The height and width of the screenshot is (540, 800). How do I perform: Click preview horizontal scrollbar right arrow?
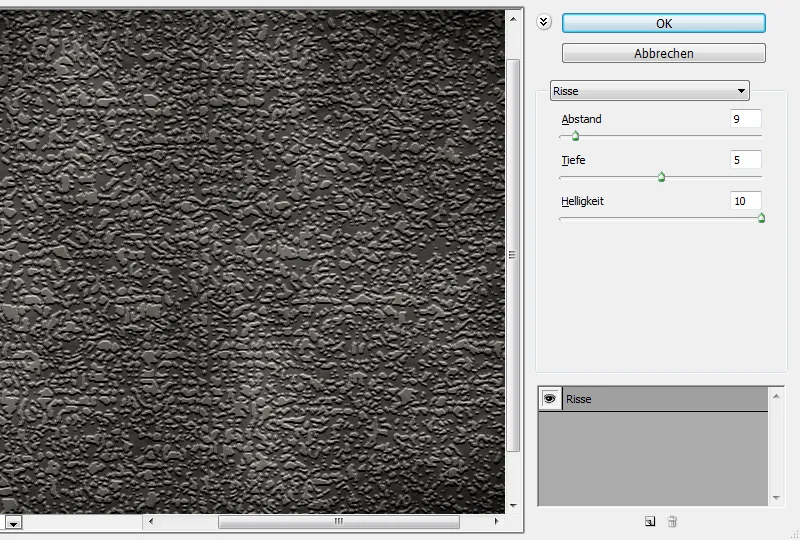496,521
